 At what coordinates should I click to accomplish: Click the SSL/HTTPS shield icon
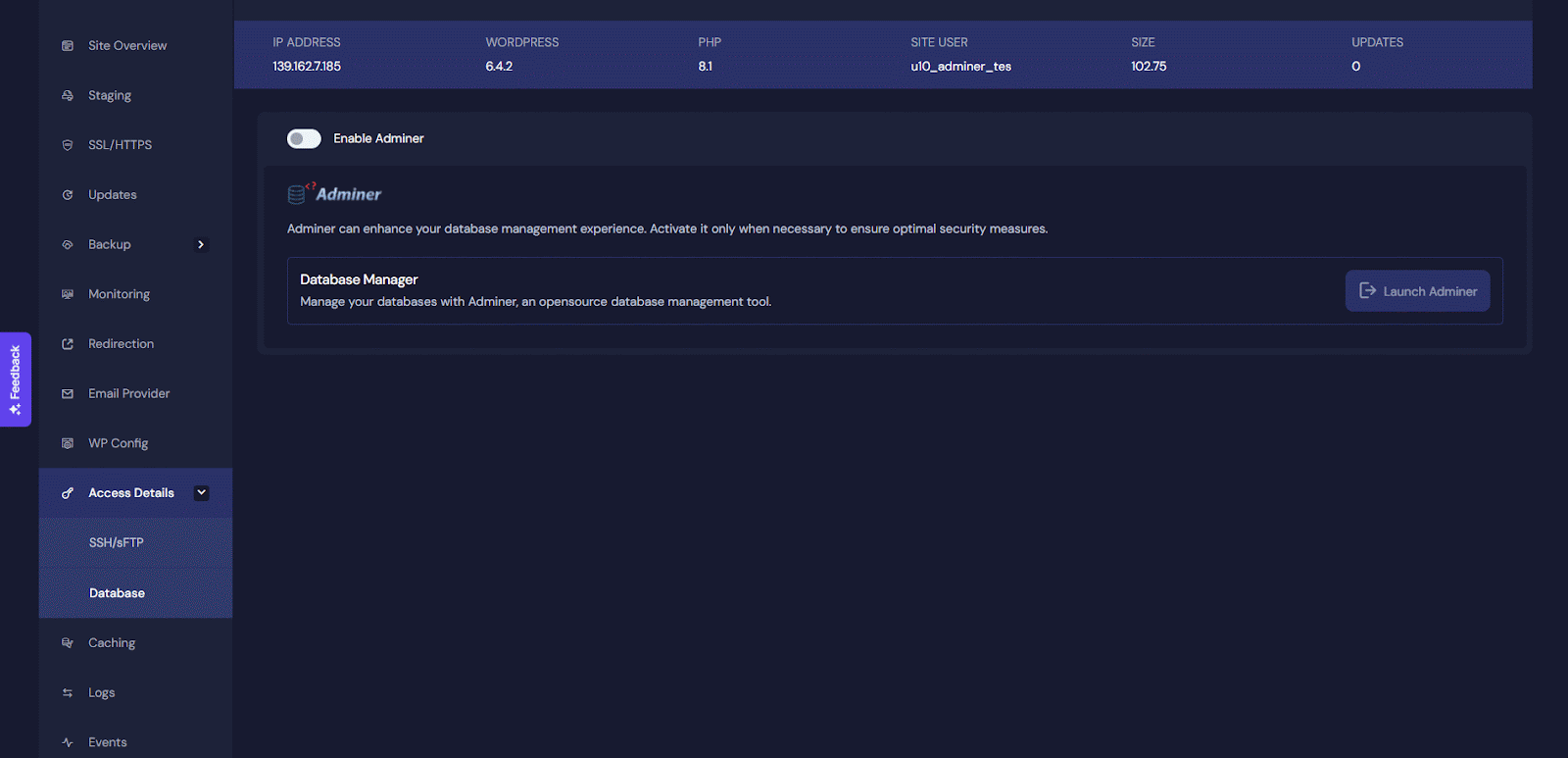tap(68, 145)
